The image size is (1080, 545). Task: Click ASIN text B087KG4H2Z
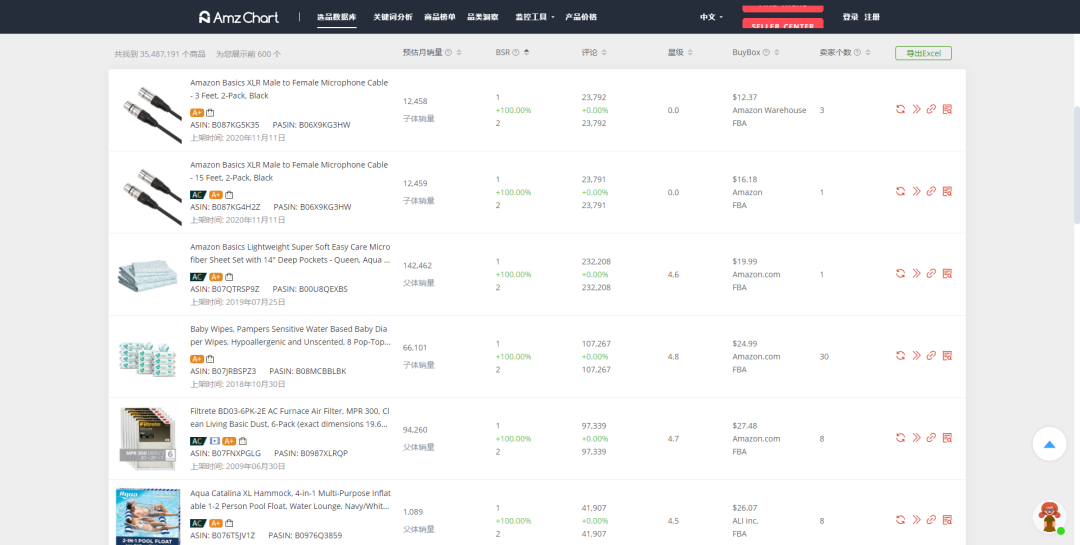click(x=236, y=207)
